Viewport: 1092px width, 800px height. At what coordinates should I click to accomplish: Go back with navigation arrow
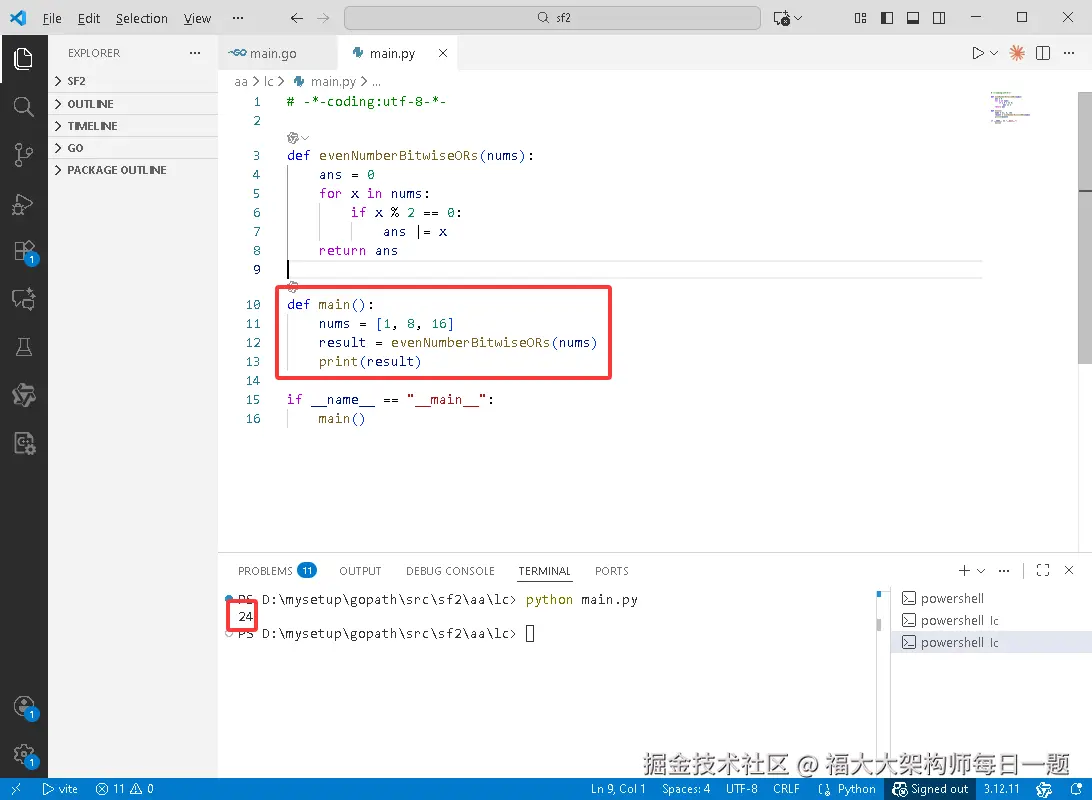[297, 18]
